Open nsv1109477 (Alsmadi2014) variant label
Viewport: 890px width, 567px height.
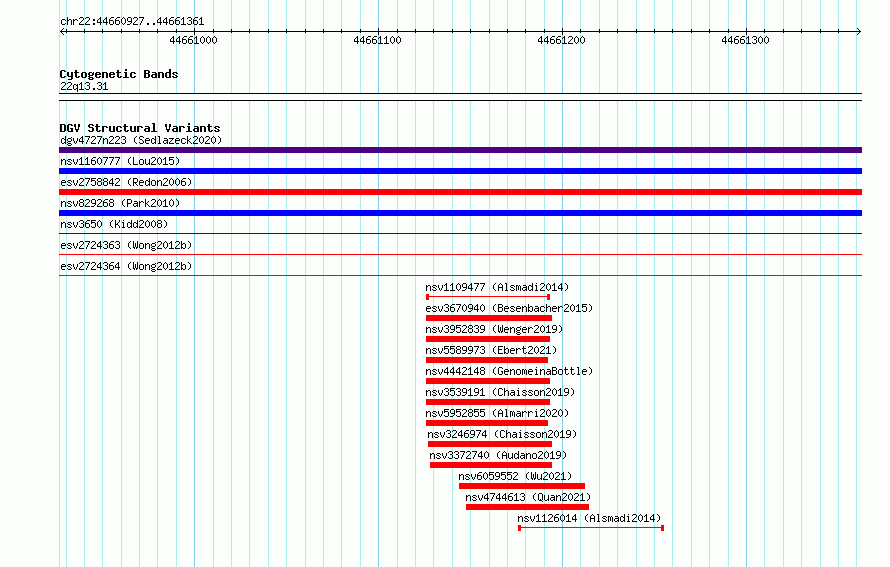pyautogui.click(x=497, y=287)
